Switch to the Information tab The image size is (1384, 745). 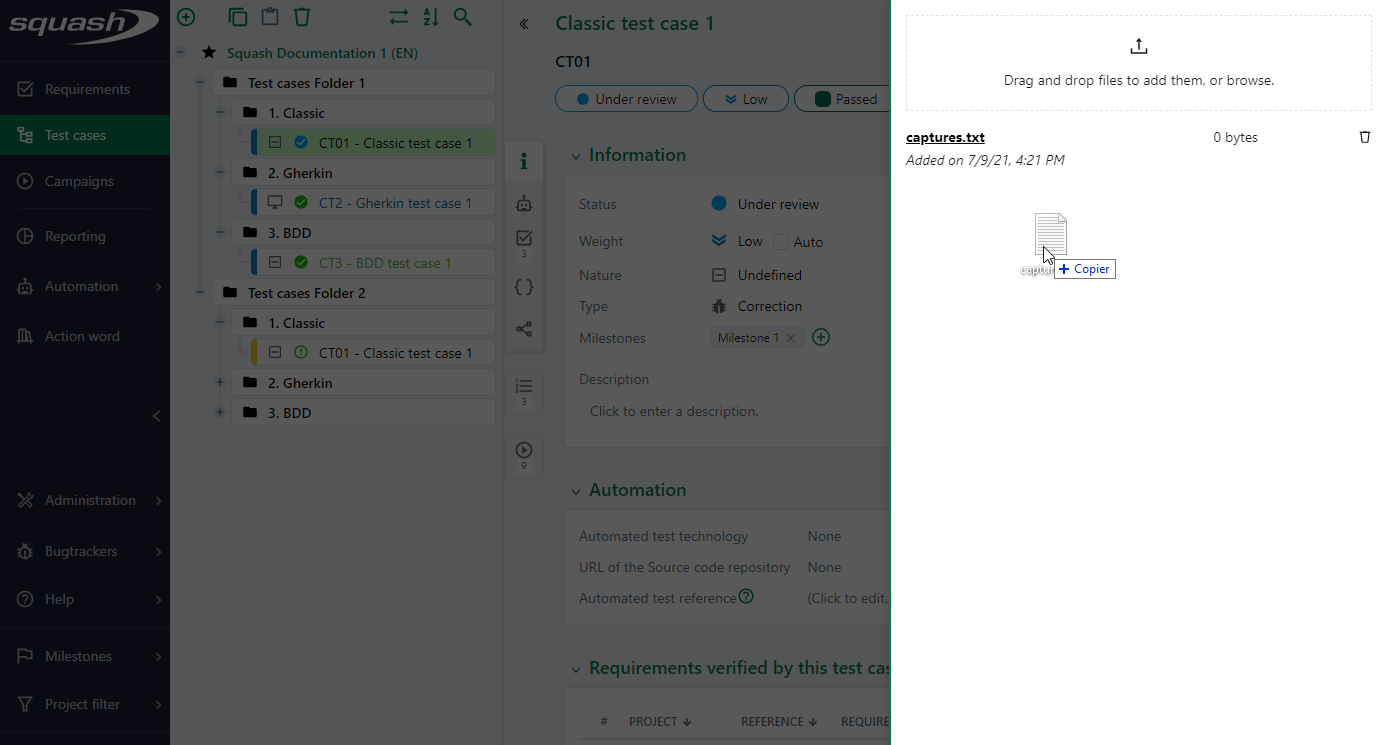tap(524, 160)
